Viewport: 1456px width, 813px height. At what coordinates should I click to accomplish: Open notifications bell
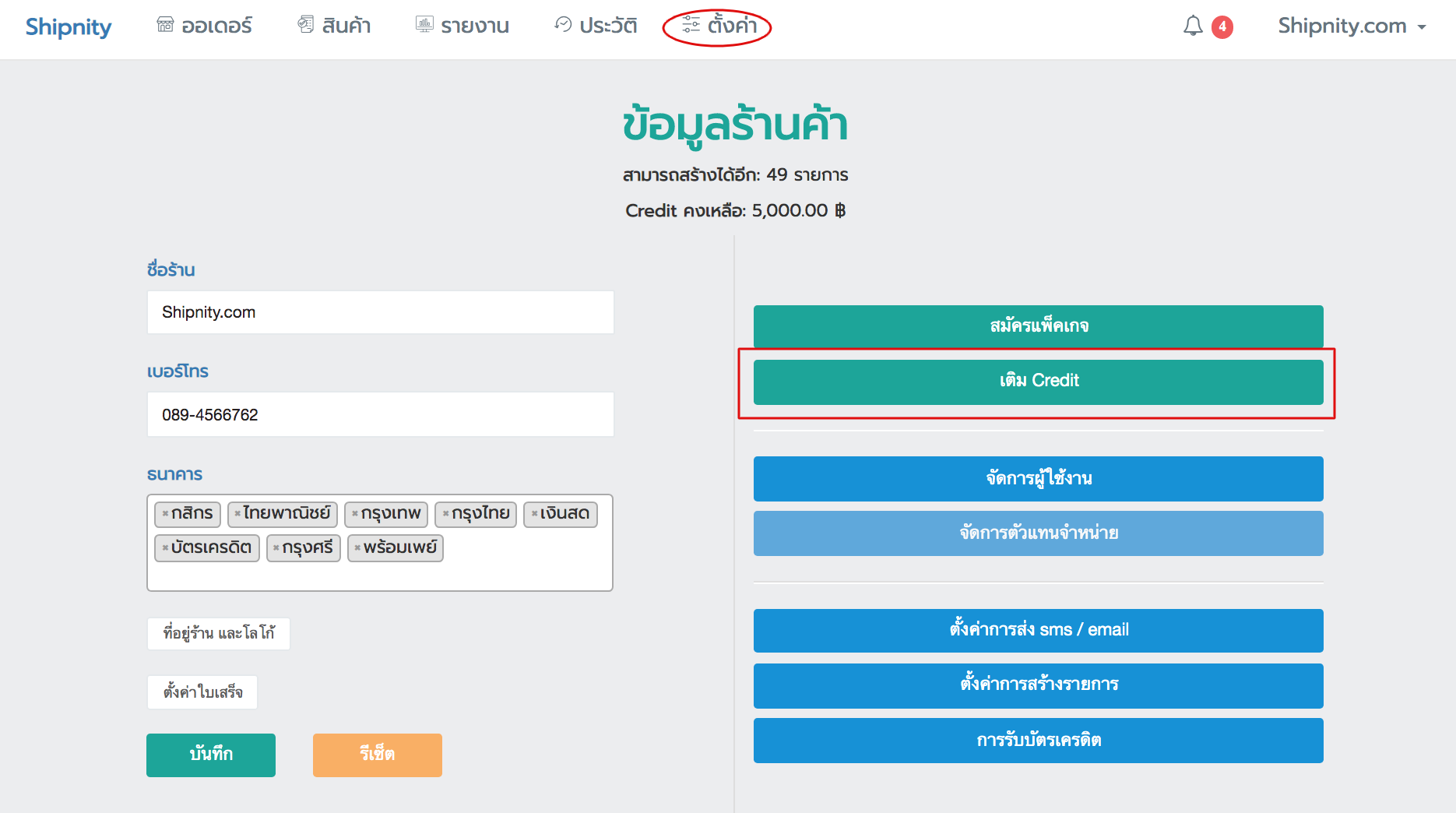(x=1193, y=26)
